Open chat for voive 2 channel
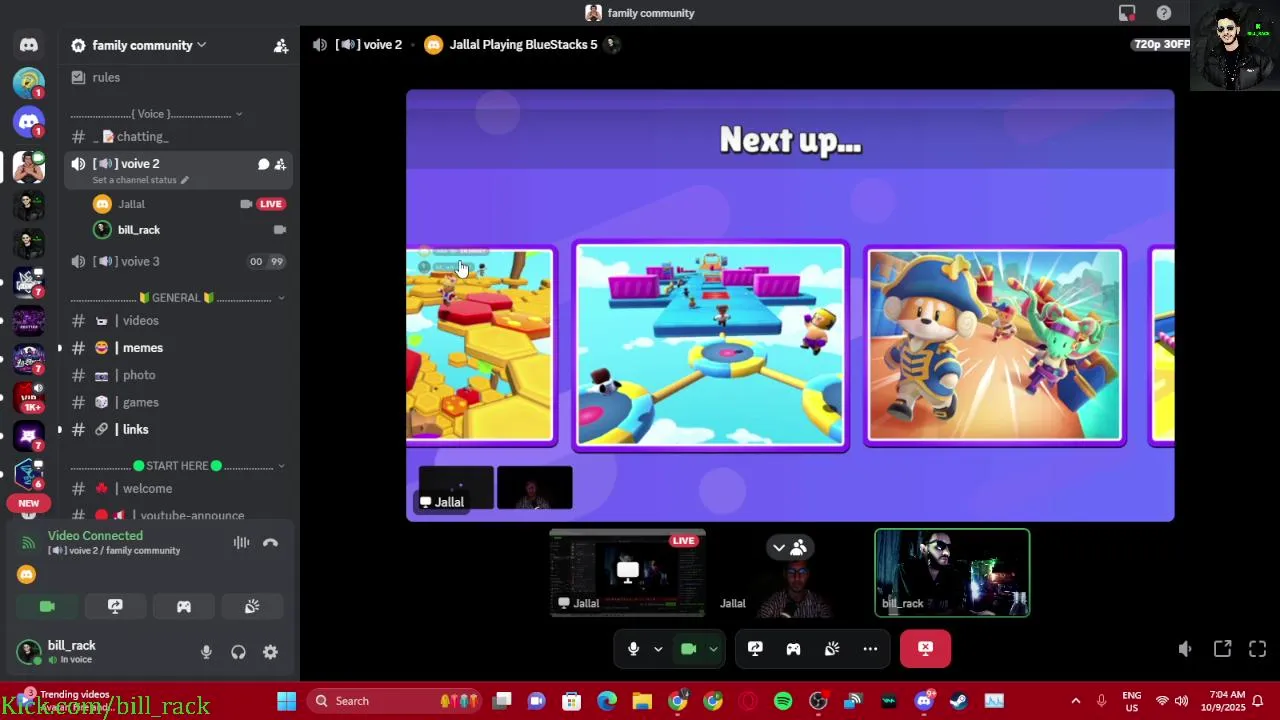Image resolution: width=1280 pixels, height=720 pixels. [x=263, y=164]
